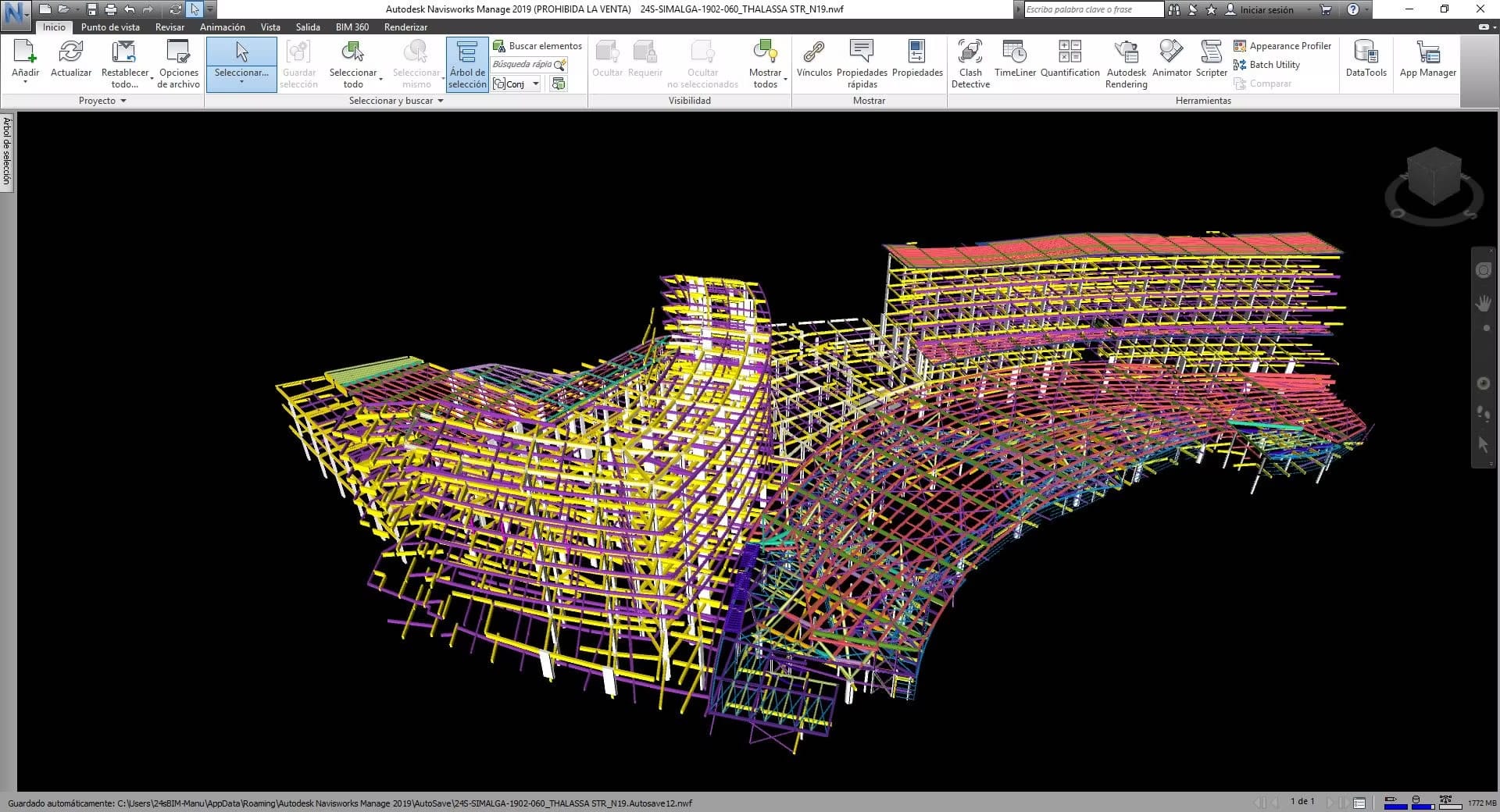Open Autodesk Rendering panel
1500x812 pixels.
(1126, 63)
